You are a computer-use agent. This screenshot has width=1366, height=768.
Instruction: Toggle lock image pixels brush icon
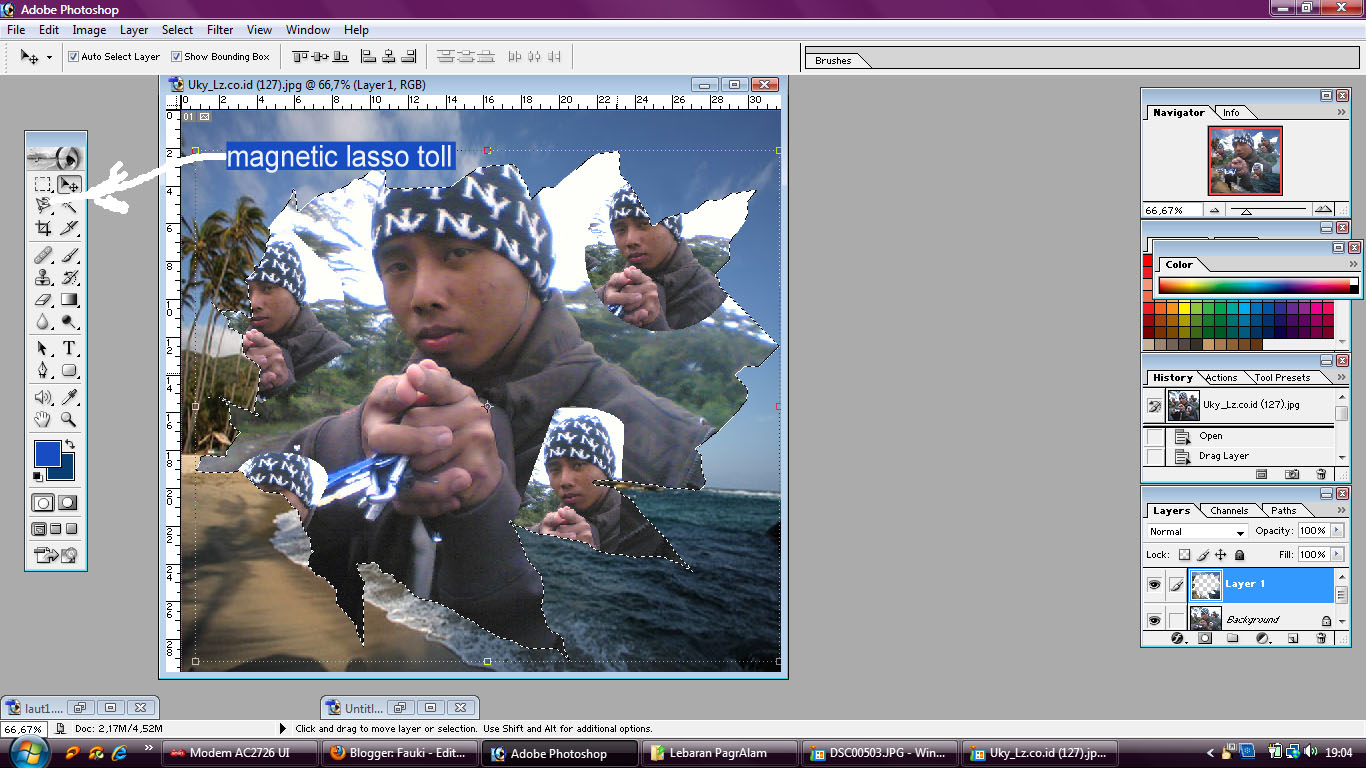coord(1203,555)
